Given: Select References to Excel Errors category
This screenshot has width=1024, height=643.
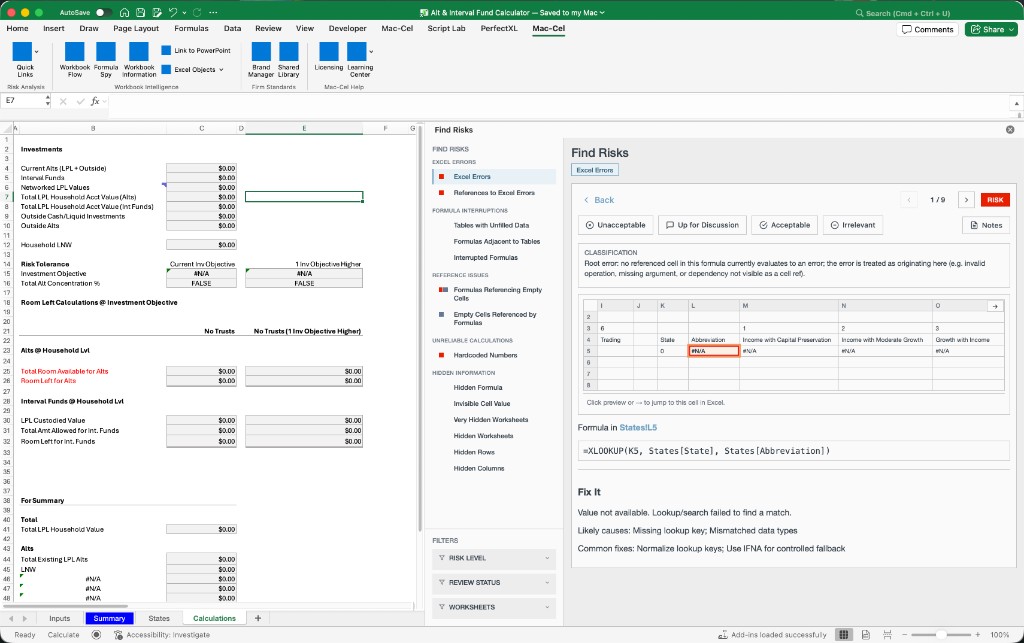Looking at the screenshot, I should [x=494, y=193].
